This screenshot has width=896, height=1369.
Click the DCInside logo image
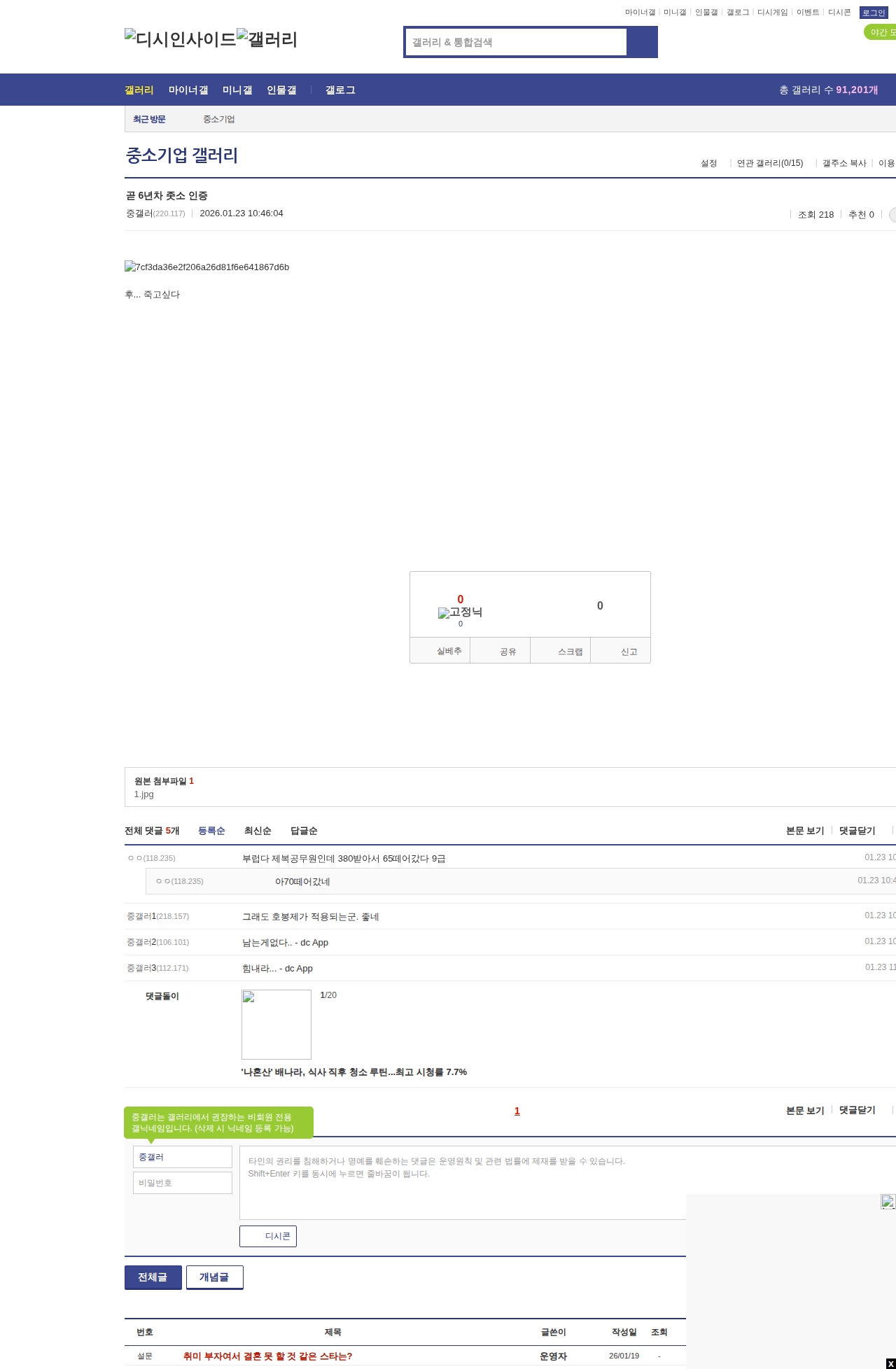click(180, 39)
